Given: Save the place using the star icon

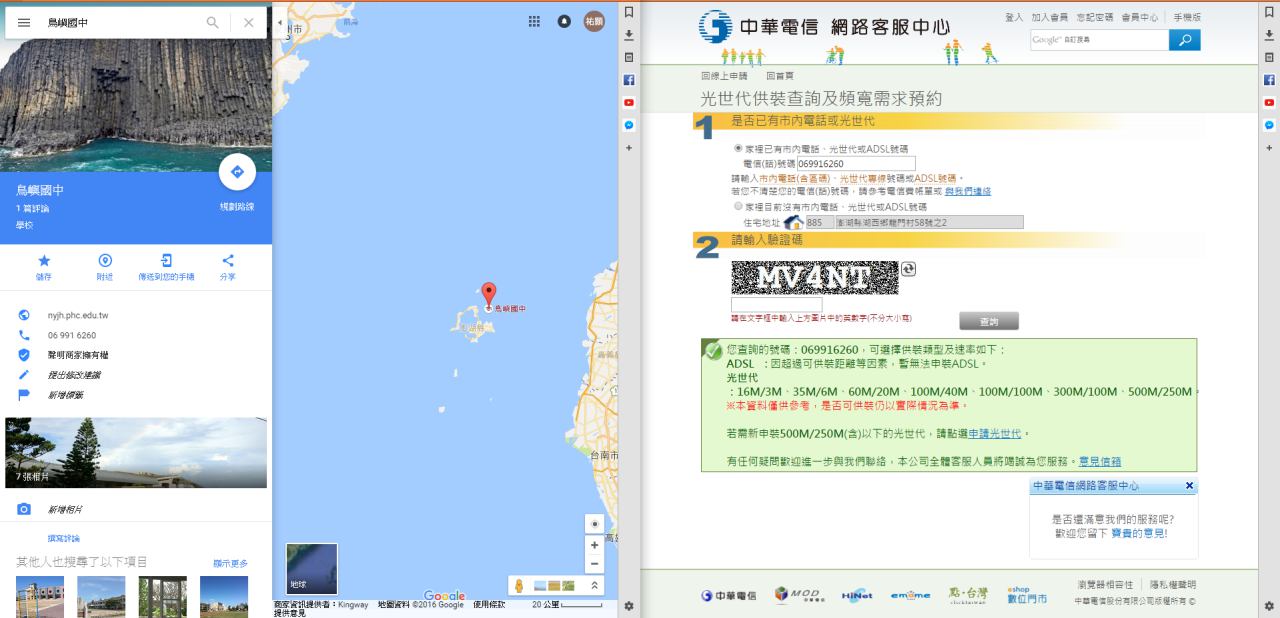Looking at the screenshot, I should tap(44, 261).
